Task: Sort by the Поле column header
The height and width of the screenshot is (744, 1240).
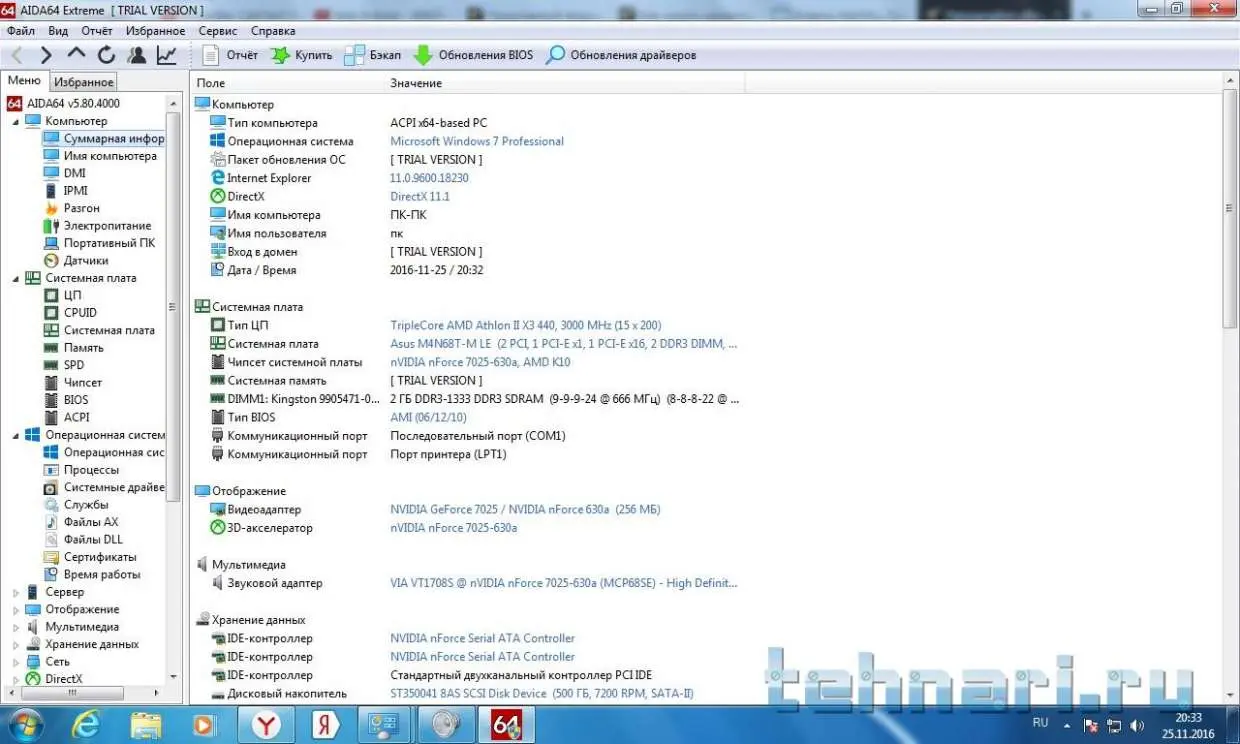Action: [287, 83]
